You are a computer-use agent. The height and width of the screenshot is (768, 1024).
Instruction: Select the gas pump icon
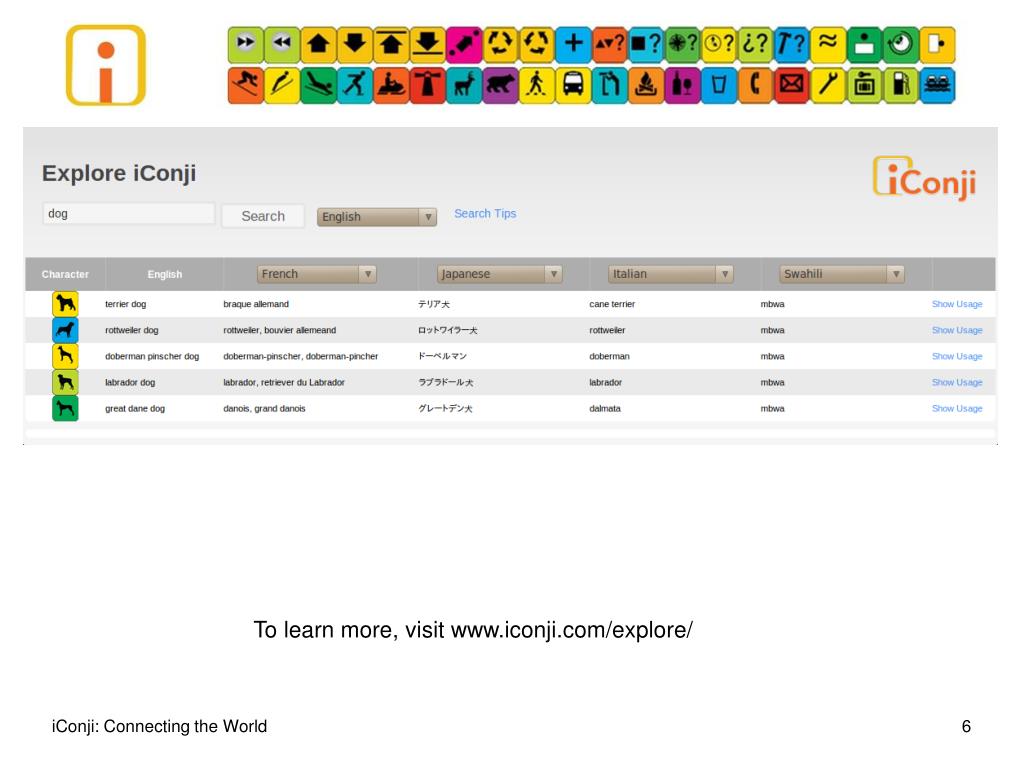901,85
